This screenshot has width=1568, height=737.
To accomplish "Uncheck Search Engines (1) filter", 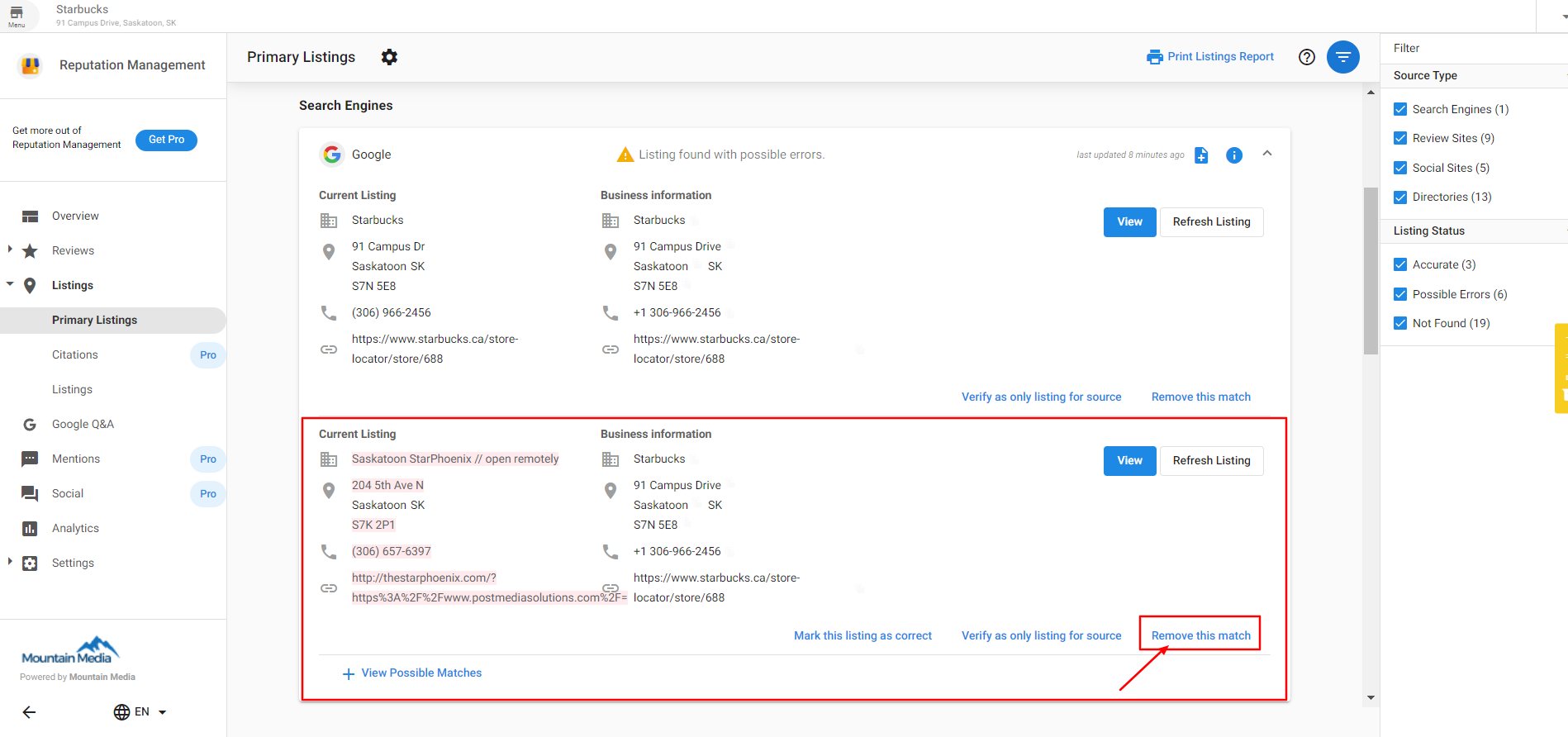I will click(1400, 109).
